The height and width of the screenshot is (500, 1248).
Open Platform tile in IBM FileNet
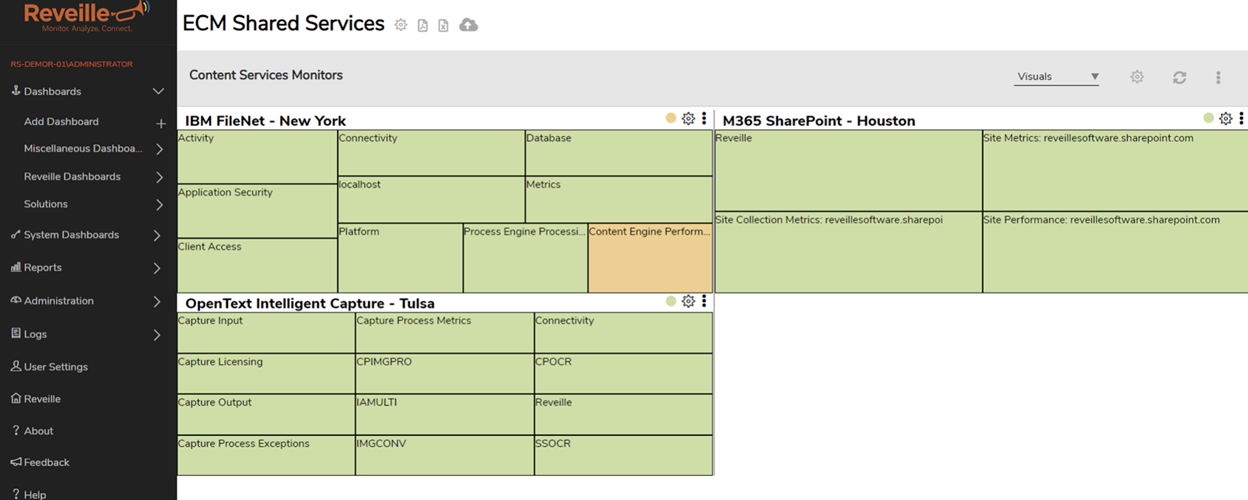[x=400, y=258]
